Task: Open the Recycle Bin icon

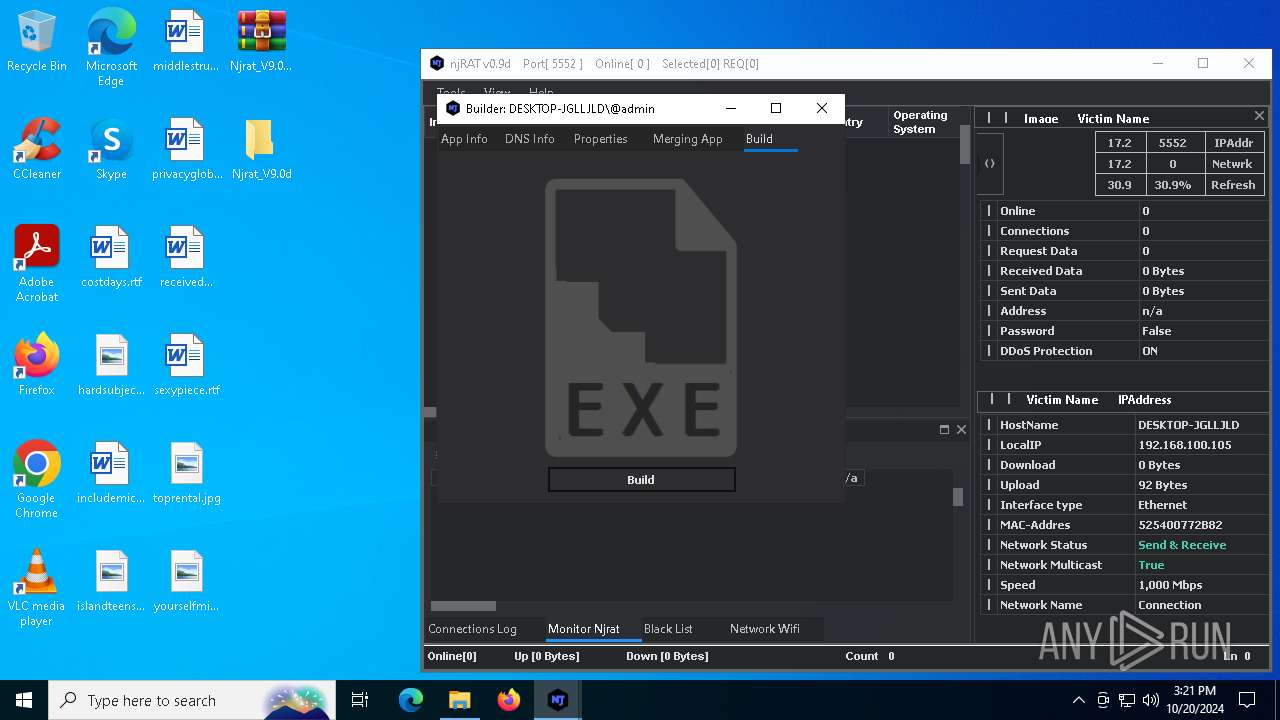Action: tap(37, 41)
